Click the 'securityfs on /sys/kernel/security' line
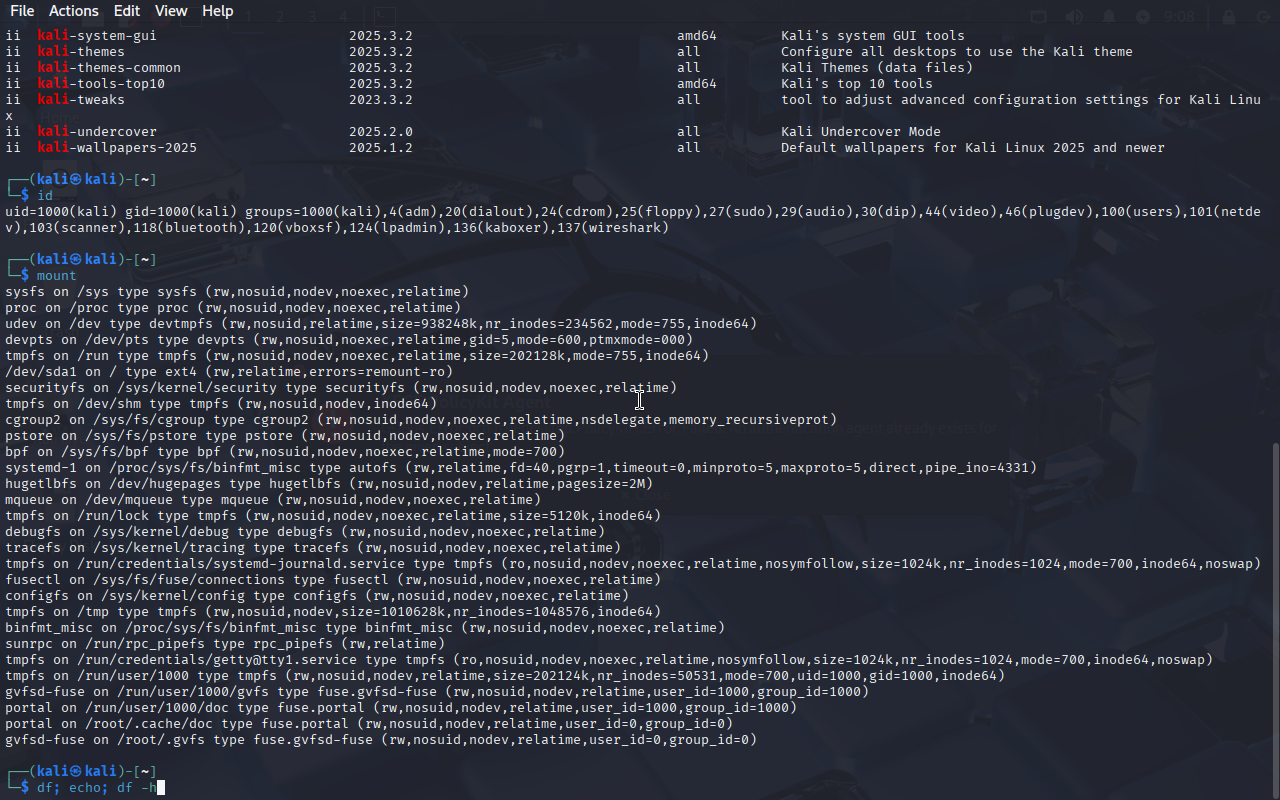Image resolution: width=1280 pixels, height=800 pixels. point(341,387)
